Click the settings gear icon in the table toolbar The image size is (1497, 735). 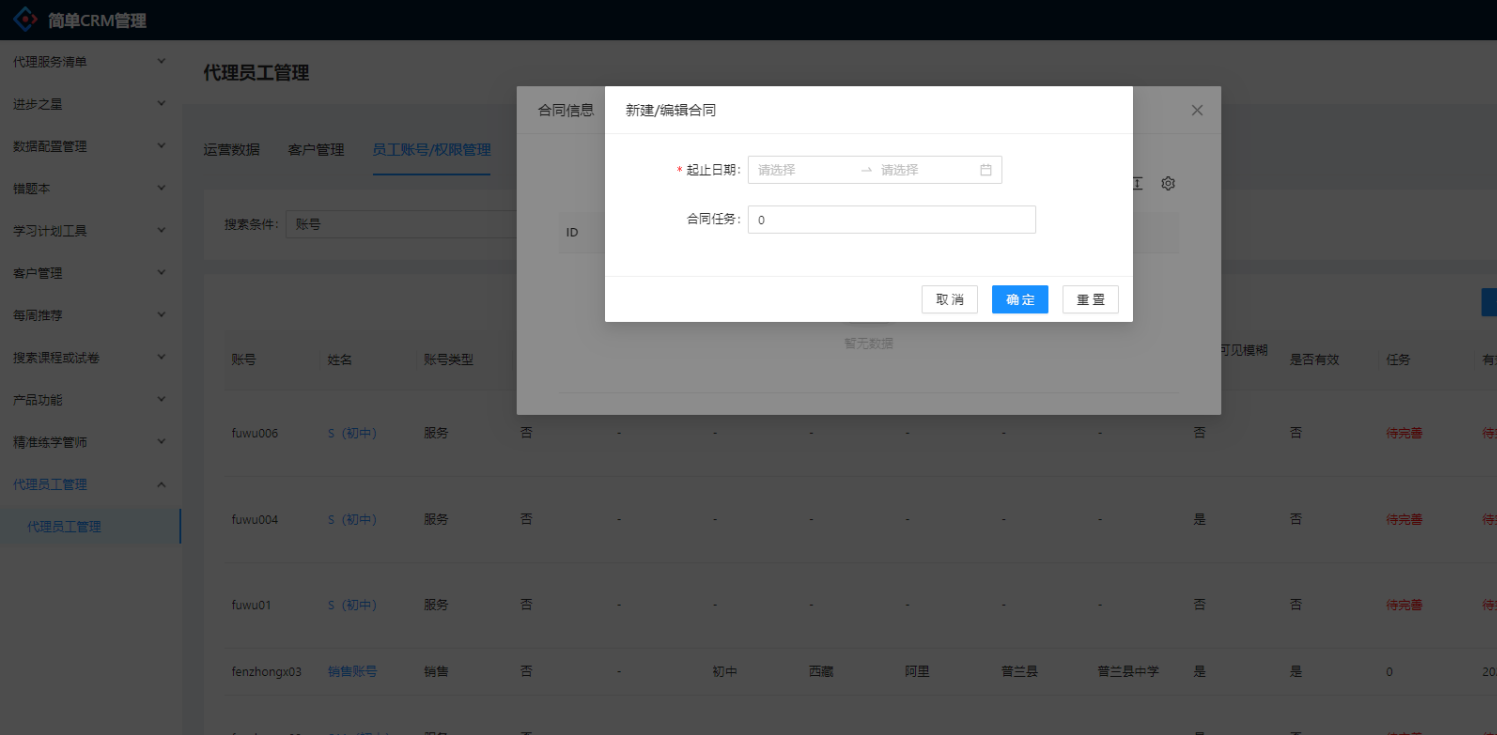1167,183
